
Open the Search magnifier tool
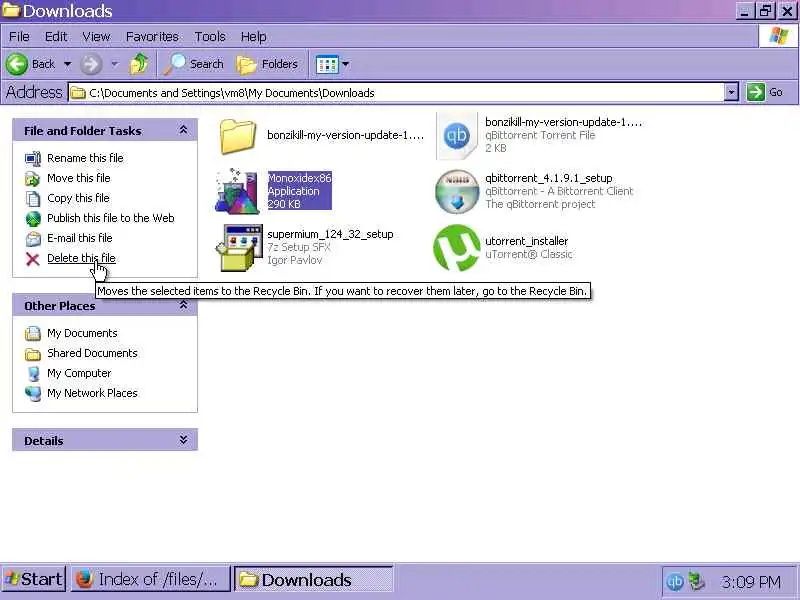(x=194, y=64)
